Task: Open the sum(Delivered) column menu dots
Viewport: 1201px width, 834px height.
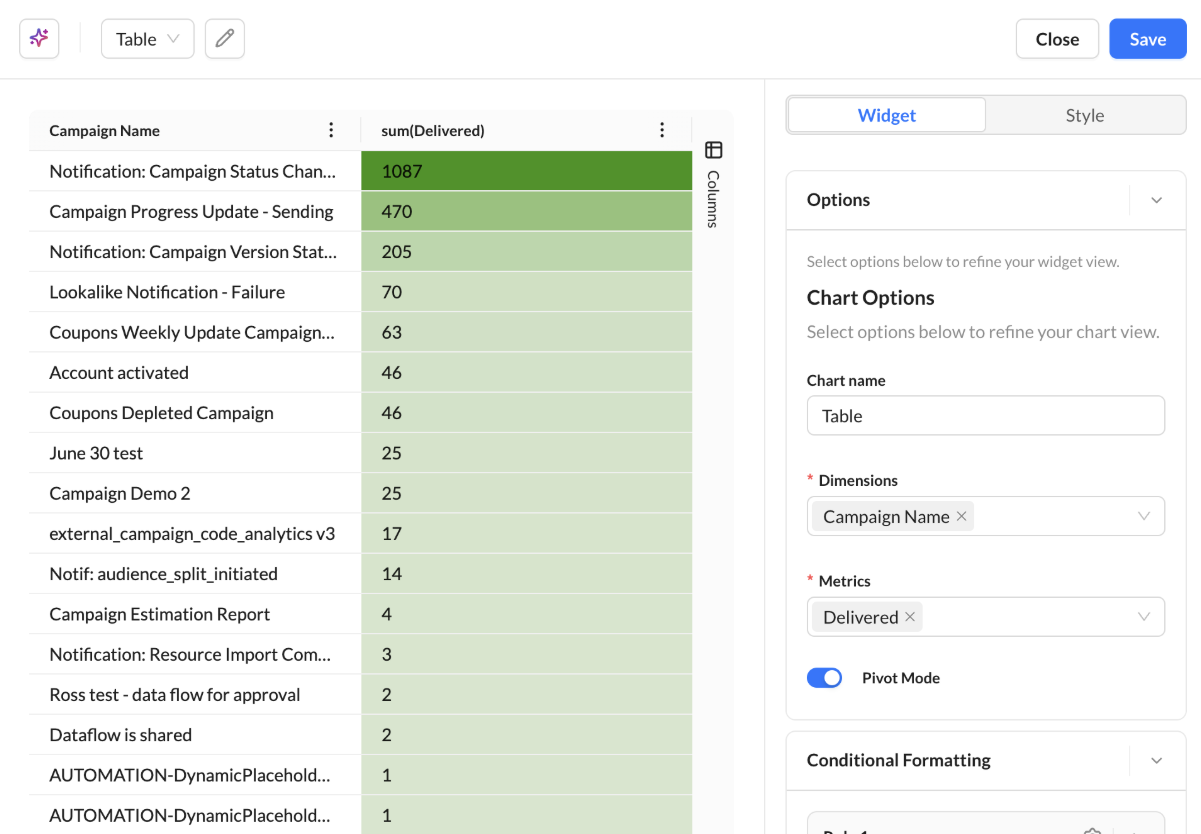Action: click(x=662, y=130)
